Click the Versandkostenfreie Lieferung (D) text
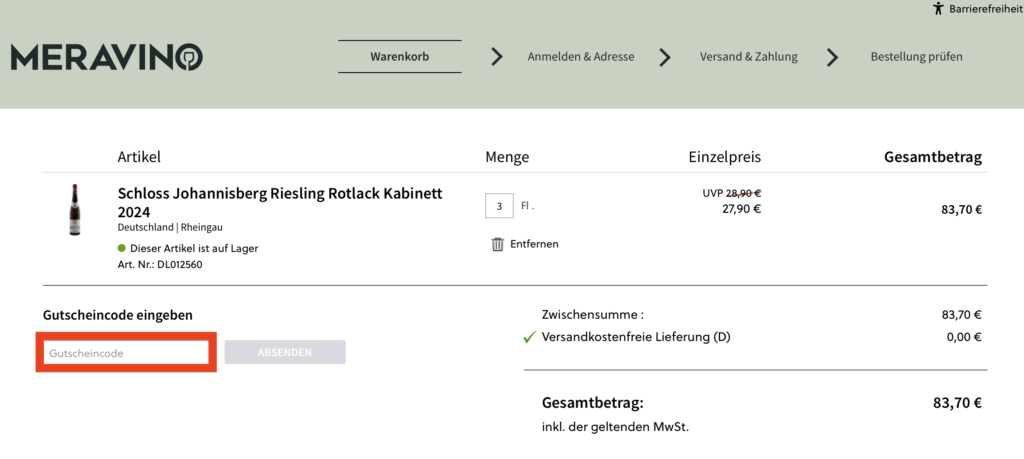The width and height of the screenshot is (1024, 459). 636,338
